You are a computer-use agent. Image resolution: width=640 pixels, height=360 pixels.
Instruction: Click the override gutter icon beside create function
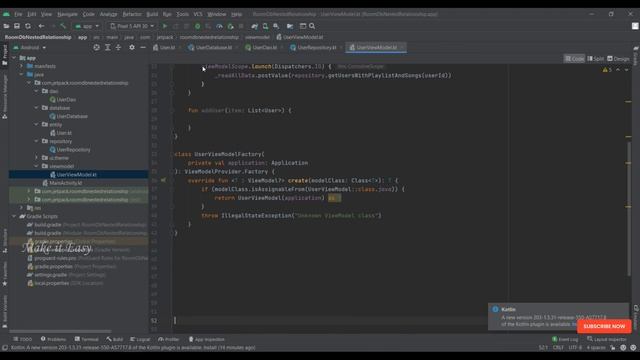point(163,180)
